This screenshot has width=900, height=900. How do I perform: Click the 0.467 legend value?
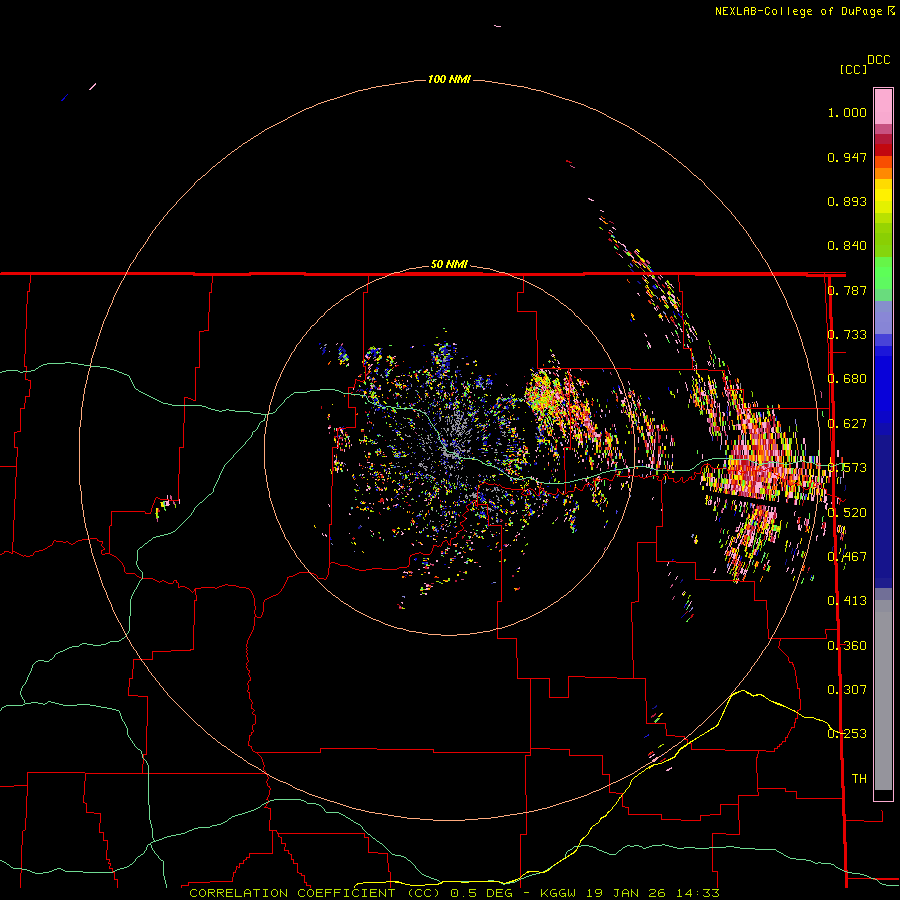(x=847, y=557)
